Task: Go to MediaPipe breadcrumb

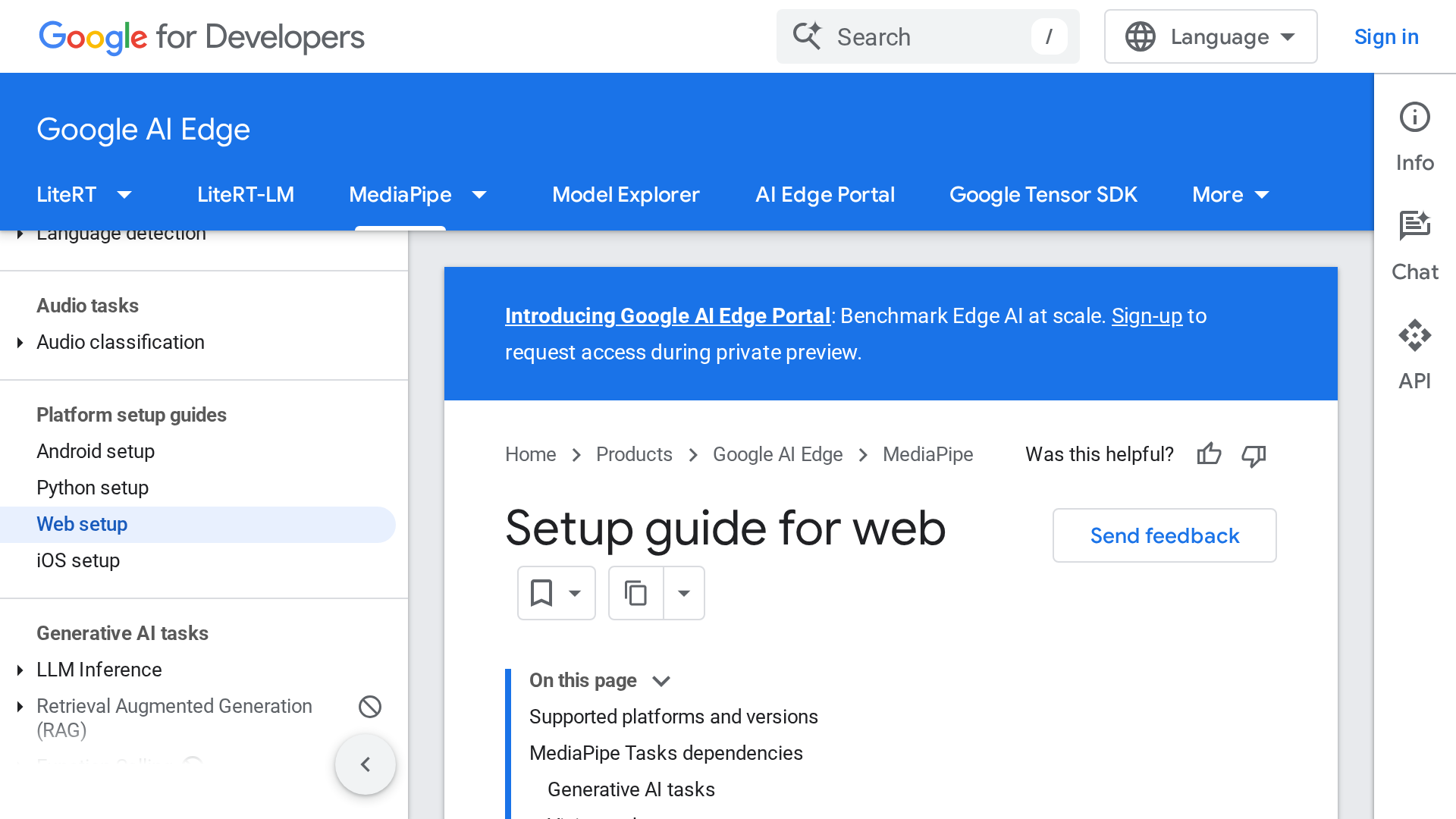Action: click(x=928, y=454)
